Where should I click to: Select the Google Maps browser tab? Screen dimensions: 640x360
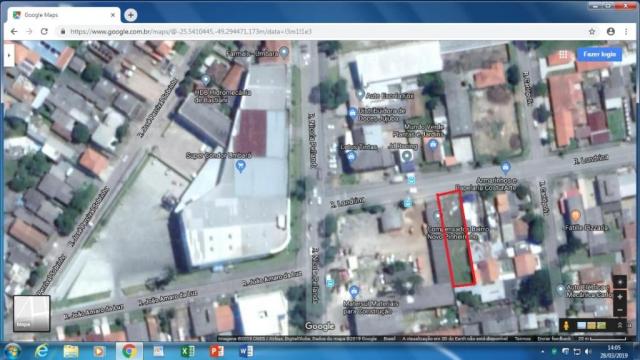click(63, 15)
